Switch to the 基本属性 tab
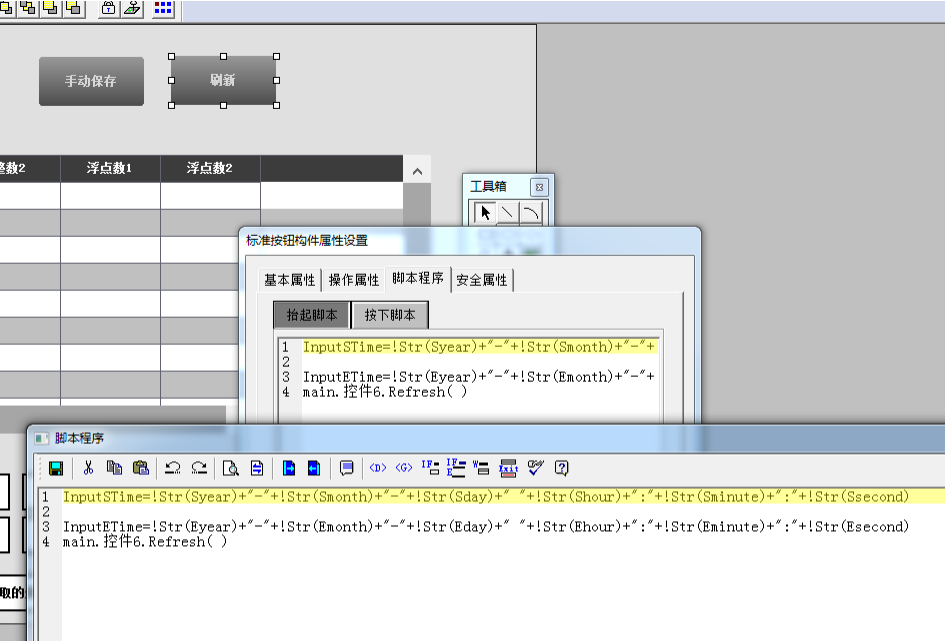The image size is (945, 641). tap(288, 280)
